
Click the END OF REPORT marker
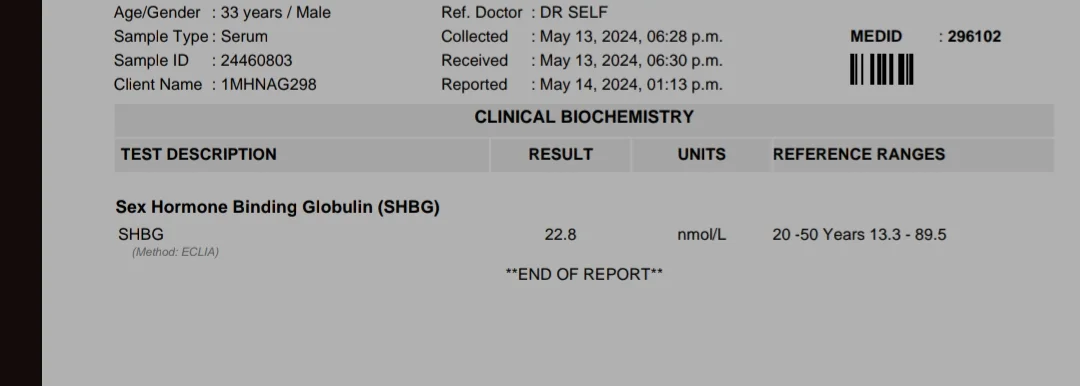tap(584, 275)
